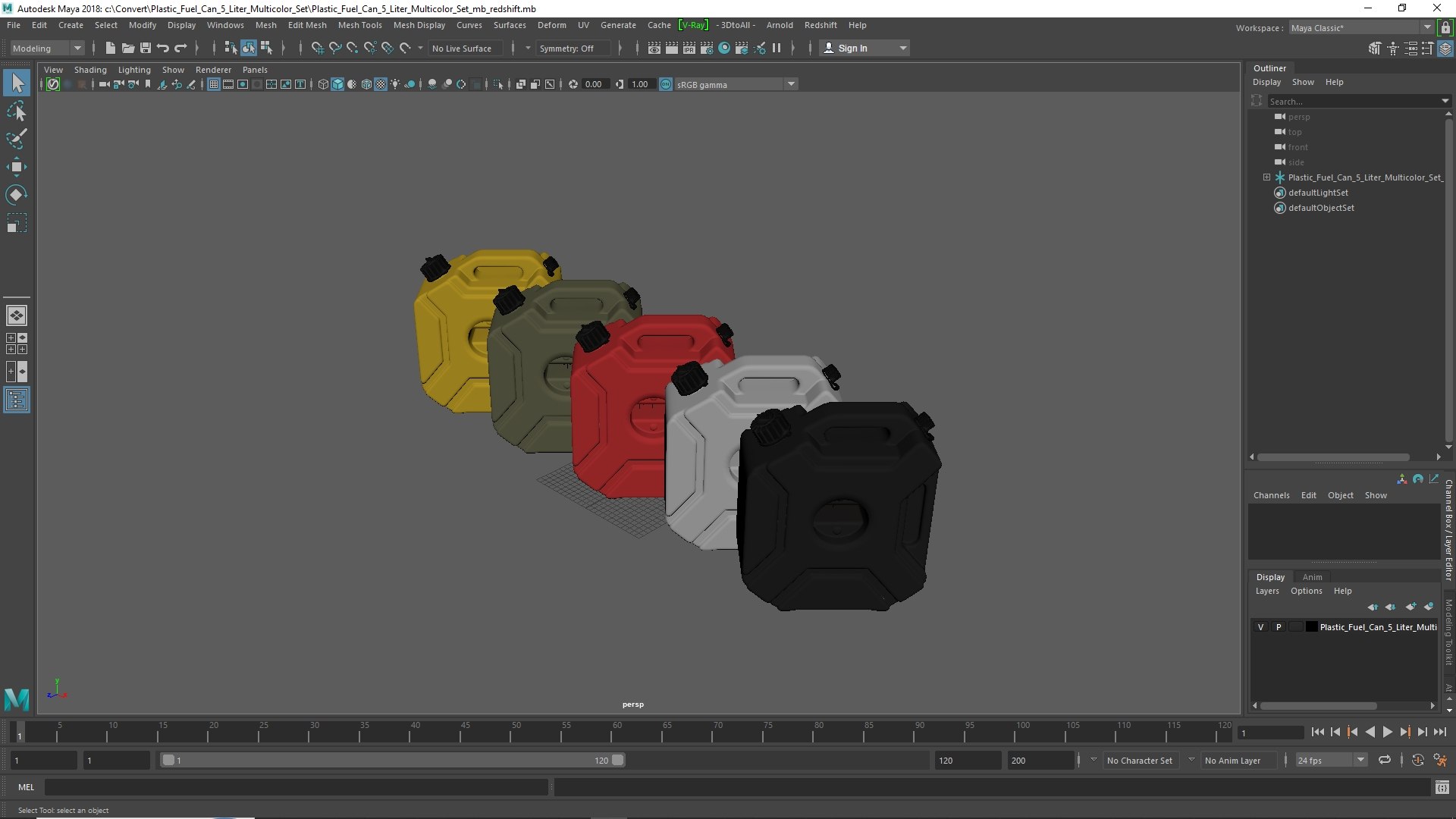The width and height of the screenshot is (1456, 819).
Task: Open the Redshift menu
Action: pos(821,25)
